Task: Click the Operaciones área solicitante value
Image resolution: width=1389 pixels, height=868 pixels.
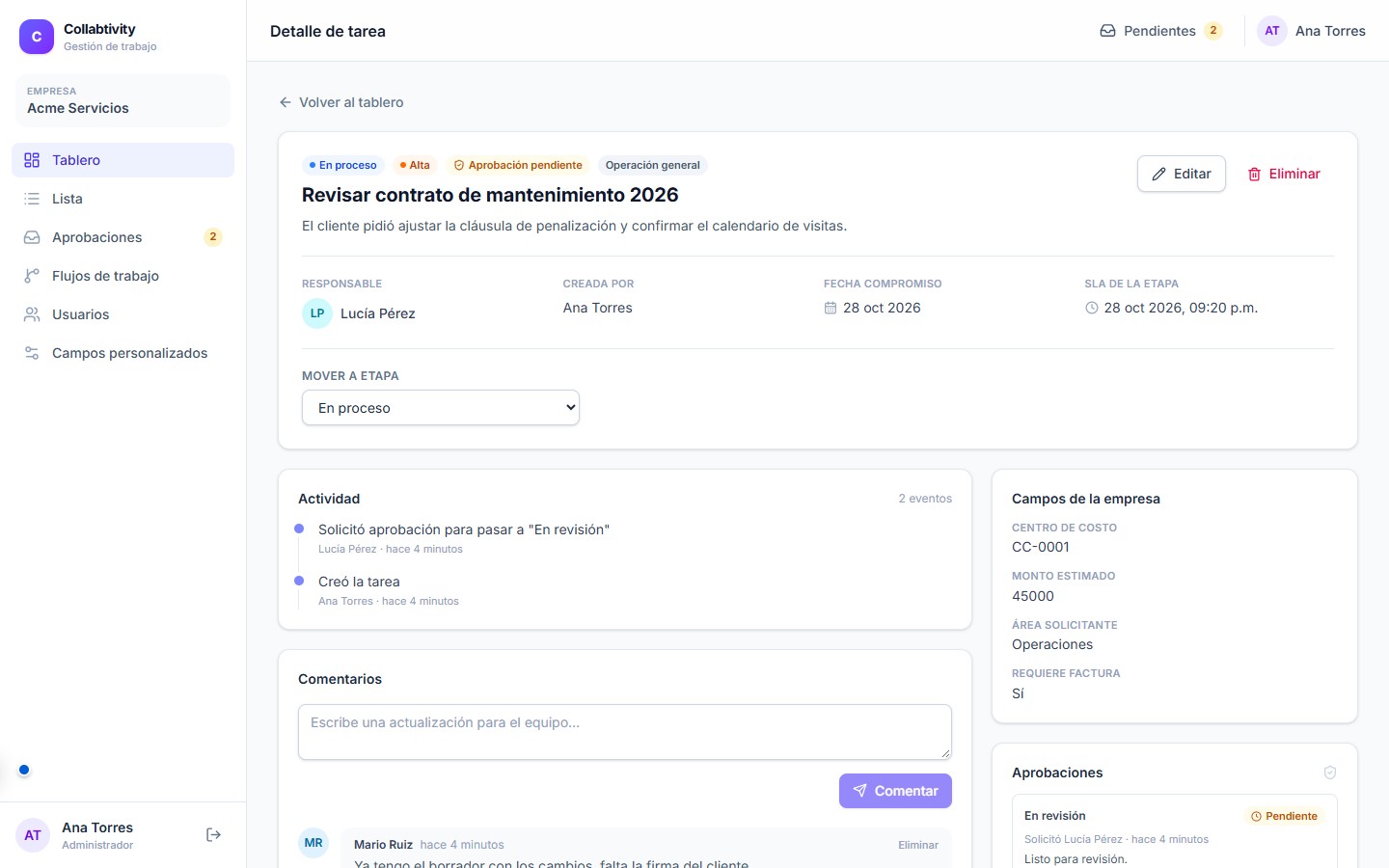Action: pos(1052,644)
